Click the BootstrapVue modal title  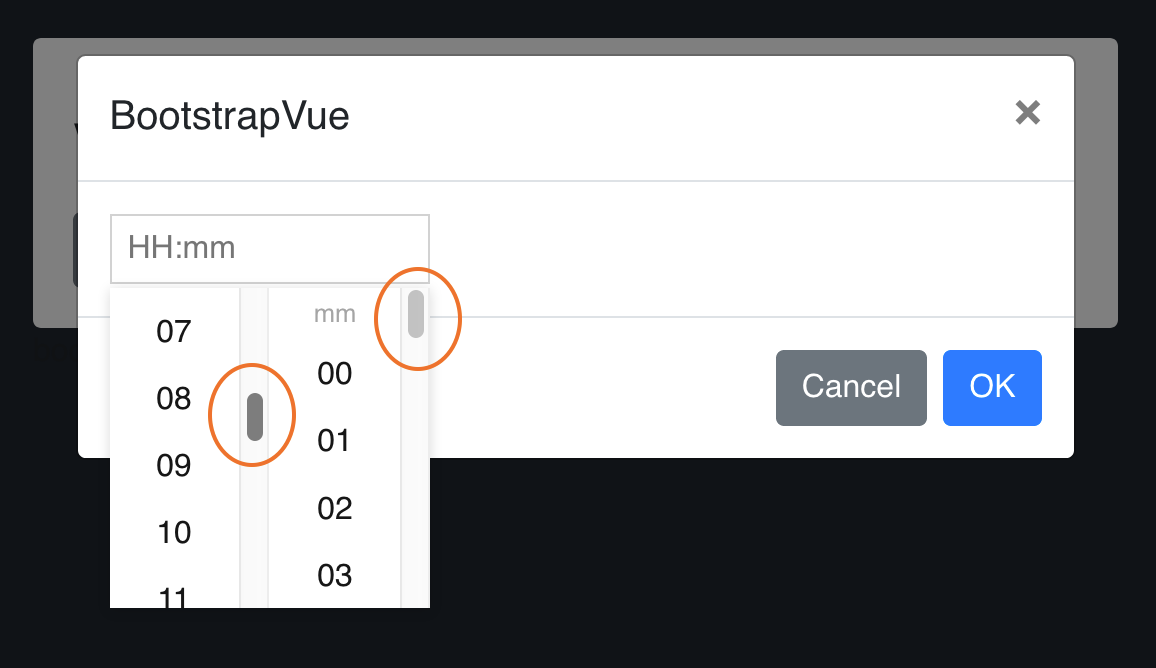coord(229,116)
